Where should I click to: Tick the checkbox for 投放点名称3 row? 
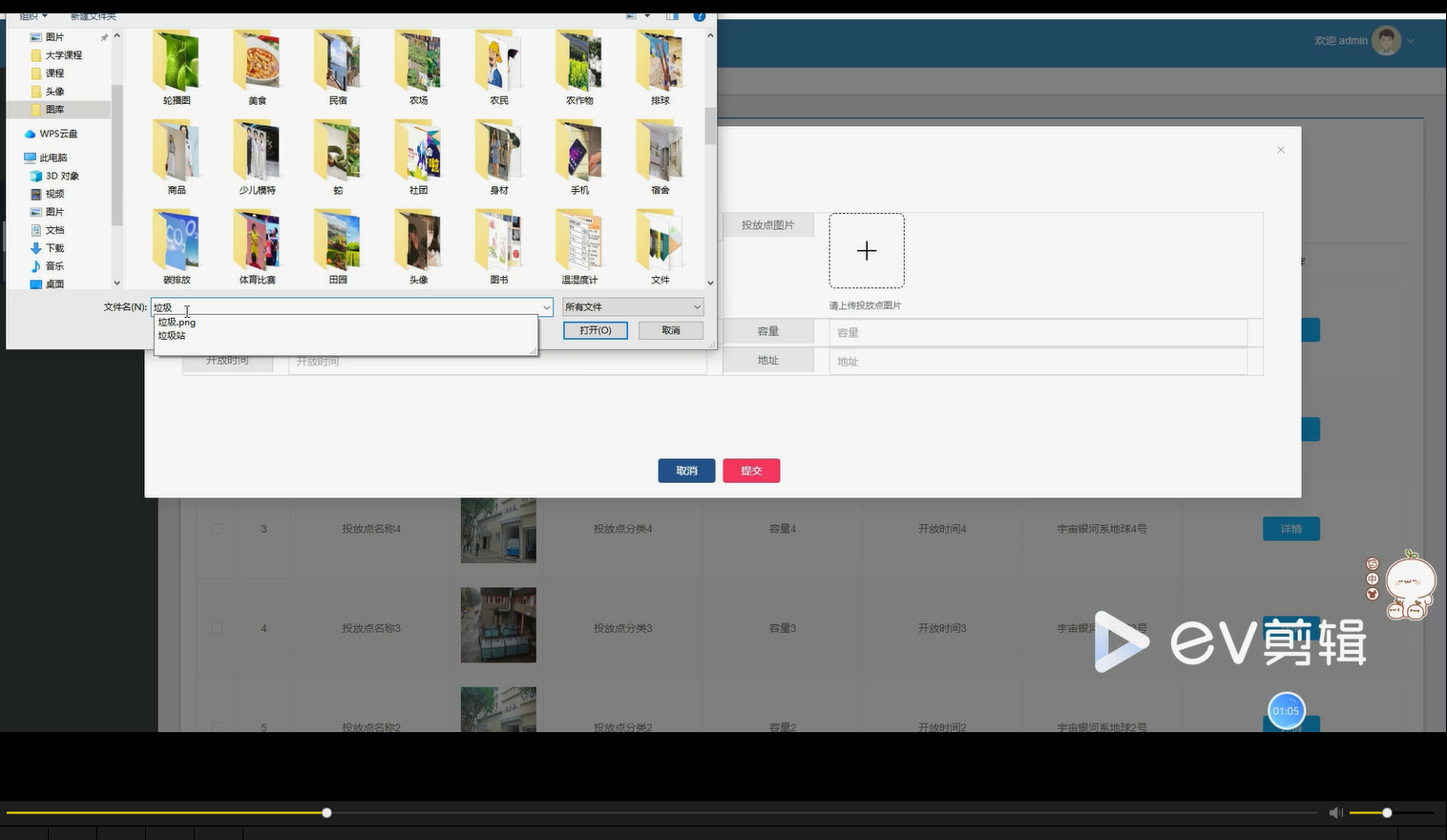[217, 628]
